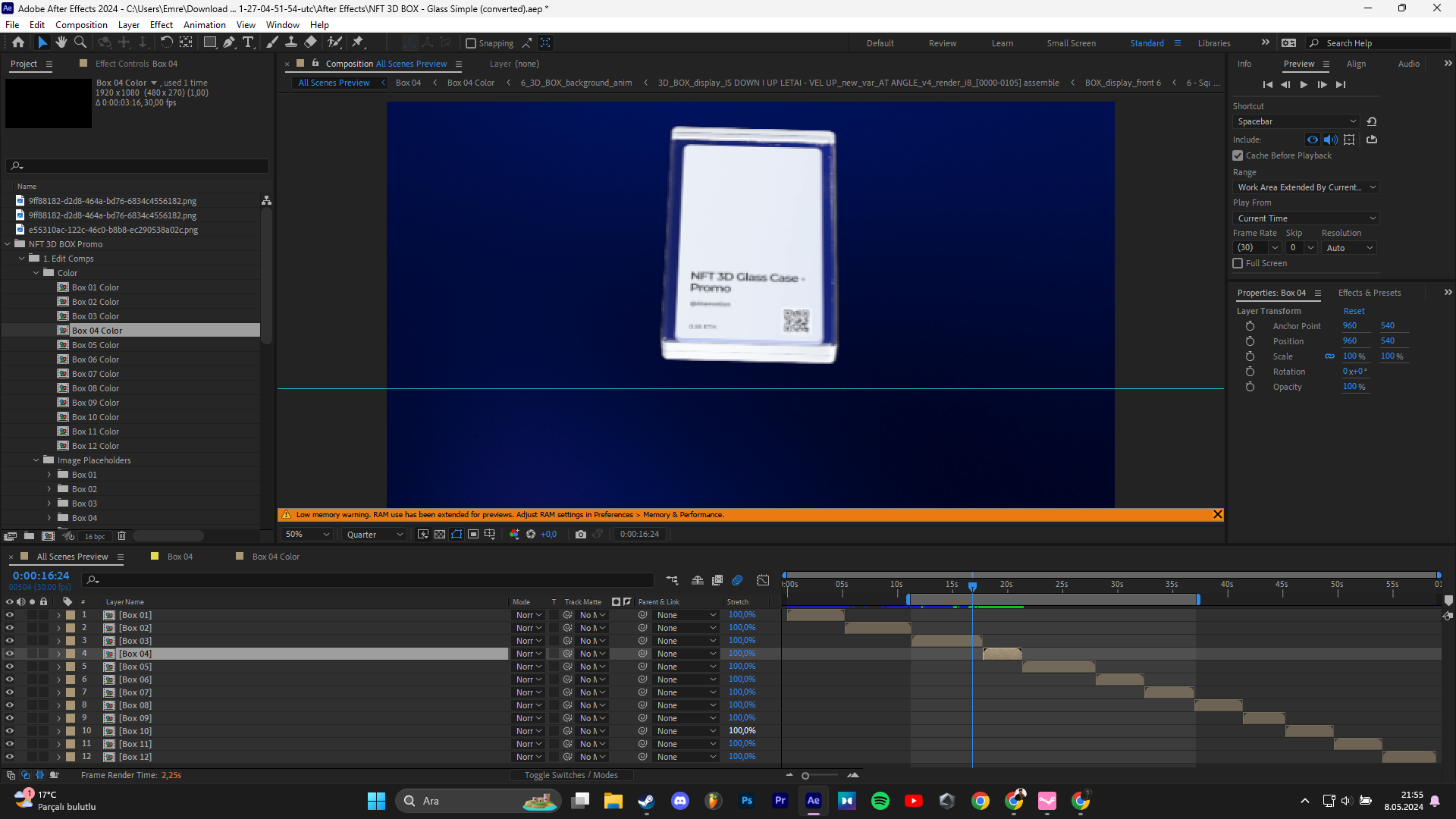Delete selected item with trash icon
1456x819 pixels.
pyautogui.click(x=121, y=536)
